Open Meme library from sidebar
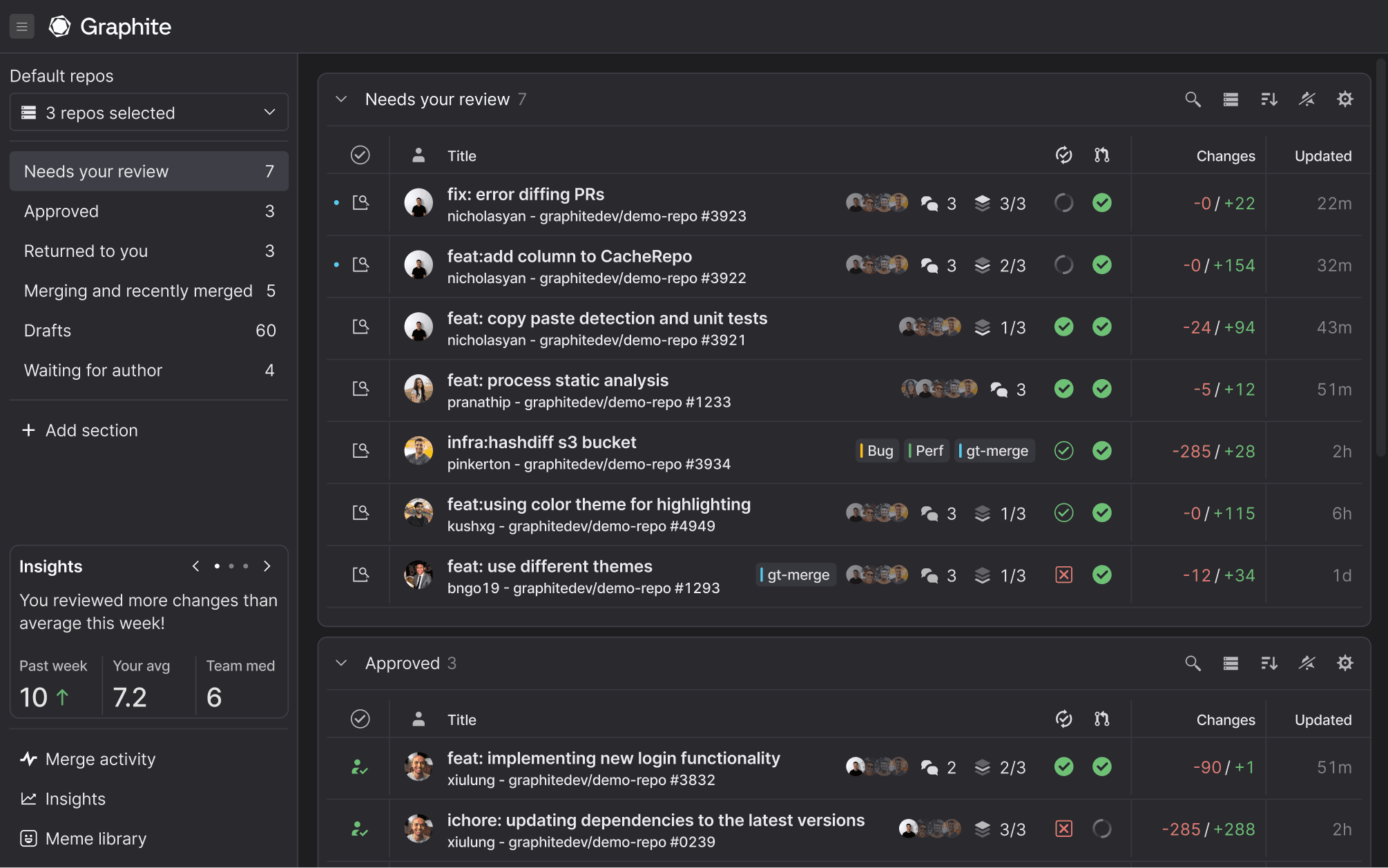Viewport: 1388px width, 868px height. point(95,839)
